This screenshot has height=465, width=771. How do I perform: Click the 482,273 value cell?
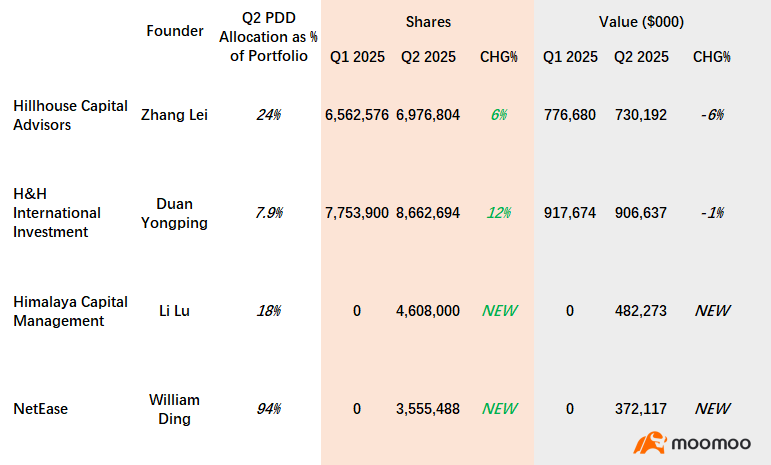641,311
